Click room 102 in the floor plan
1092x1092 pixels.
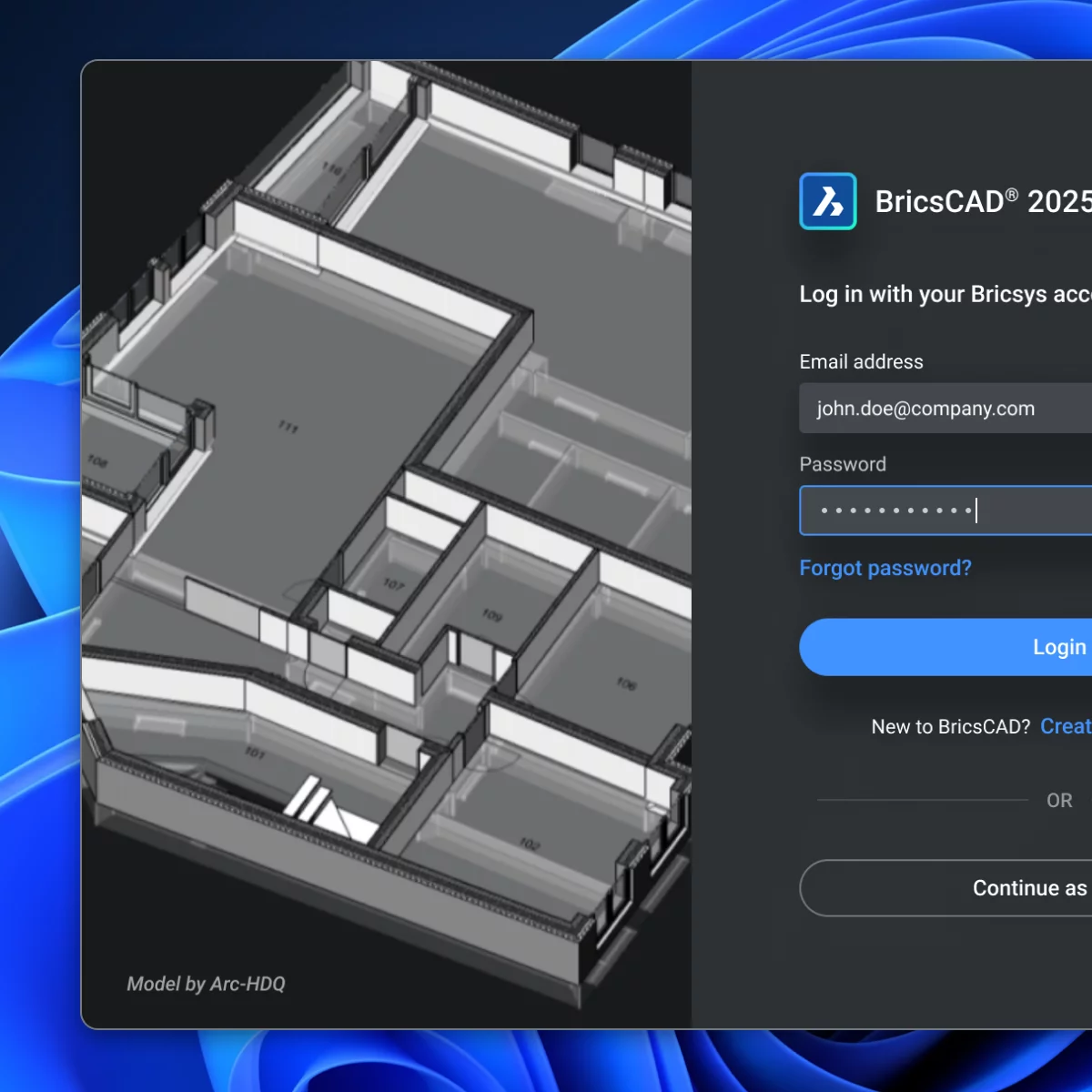coord(530,844)
